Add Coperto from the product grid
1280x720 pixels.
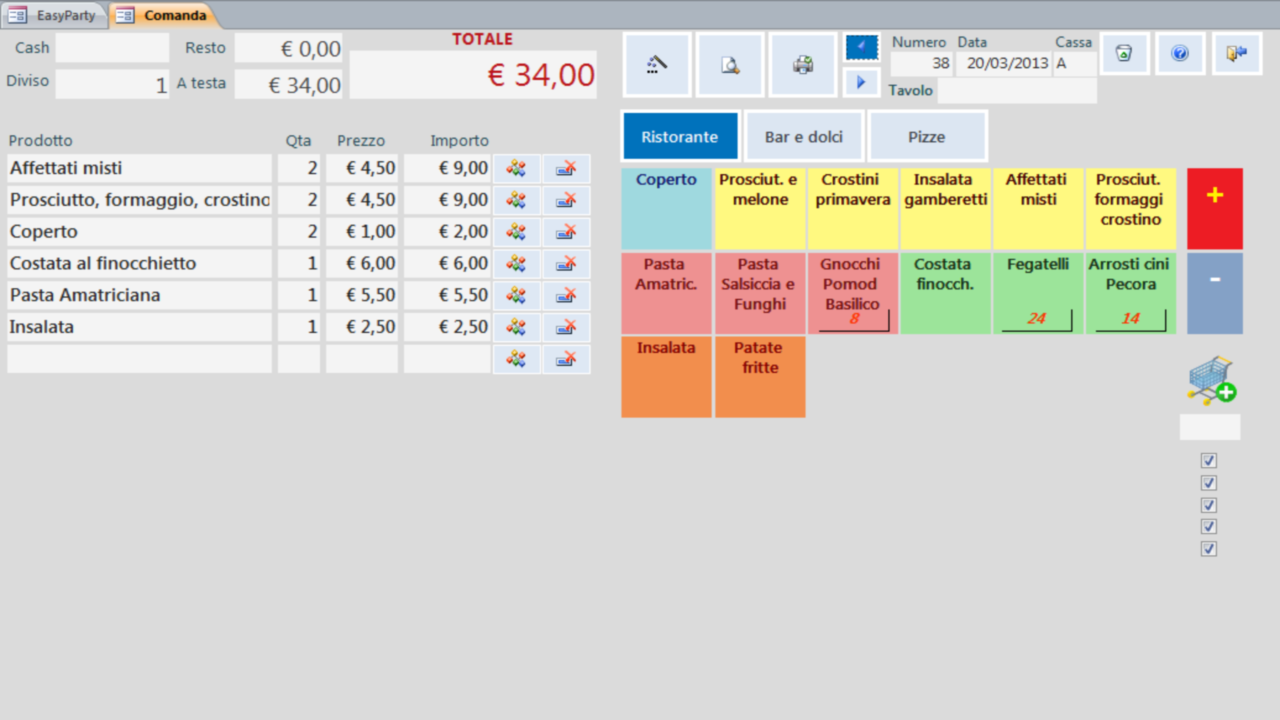coord(667,209)
